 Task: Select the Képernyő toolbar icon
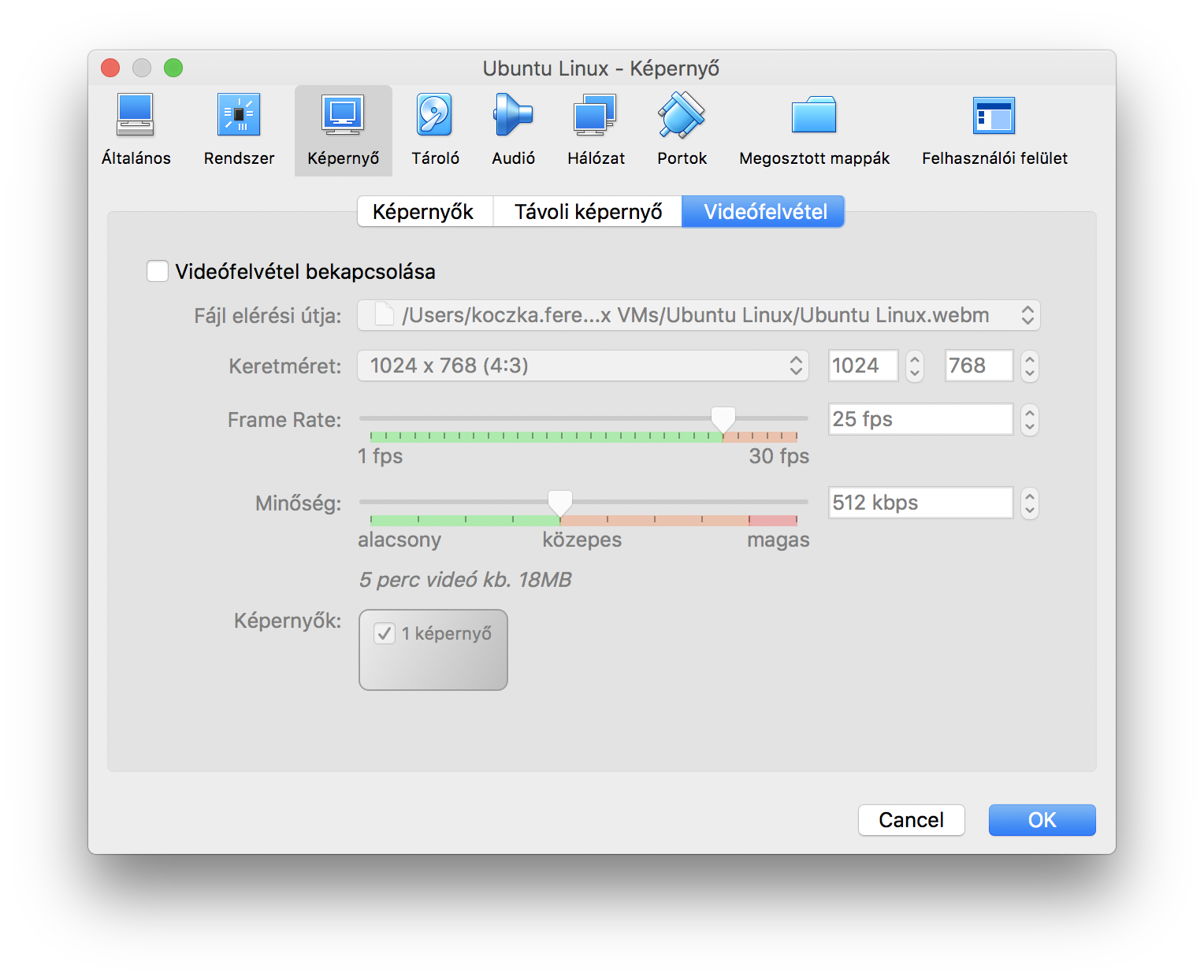(343, 130)
